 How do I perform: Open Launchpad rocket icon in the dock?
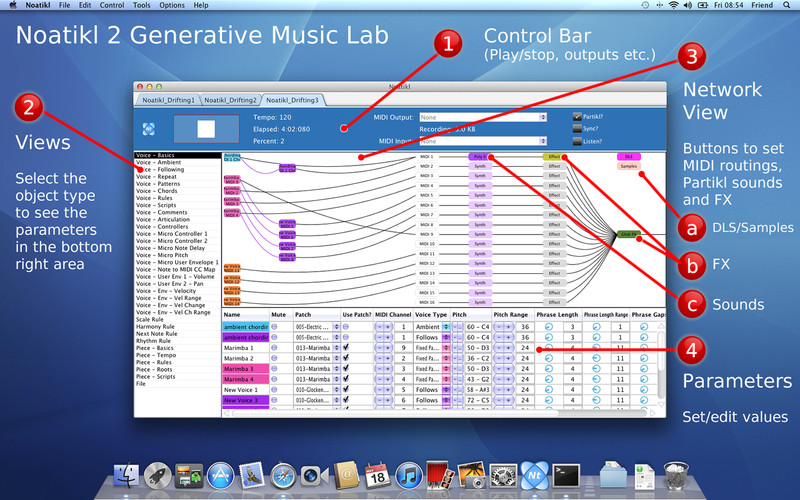[x=157, y=476]
